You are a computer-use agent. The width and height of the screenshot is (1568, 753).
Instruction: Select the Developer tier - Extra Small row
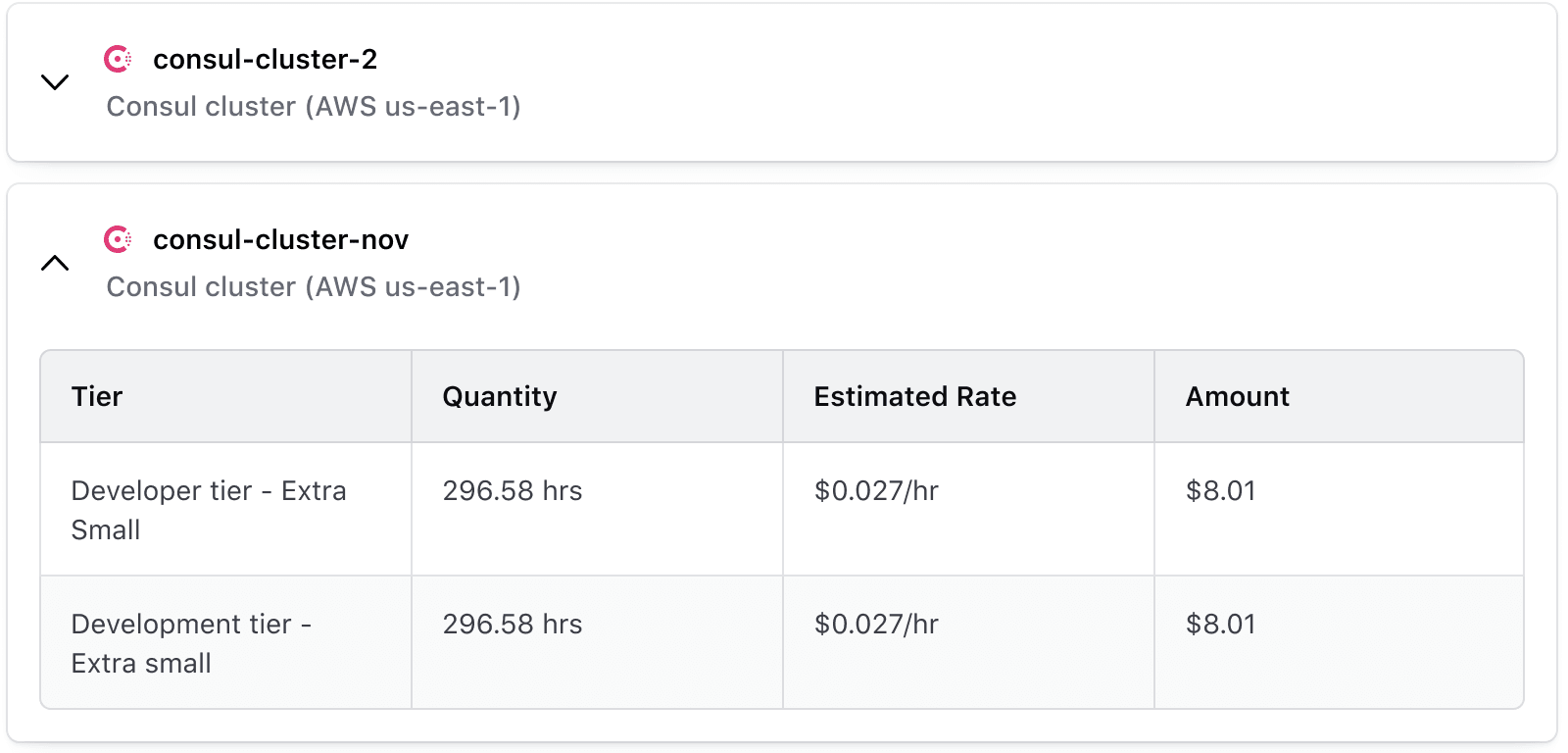click(x=208, y=510)
